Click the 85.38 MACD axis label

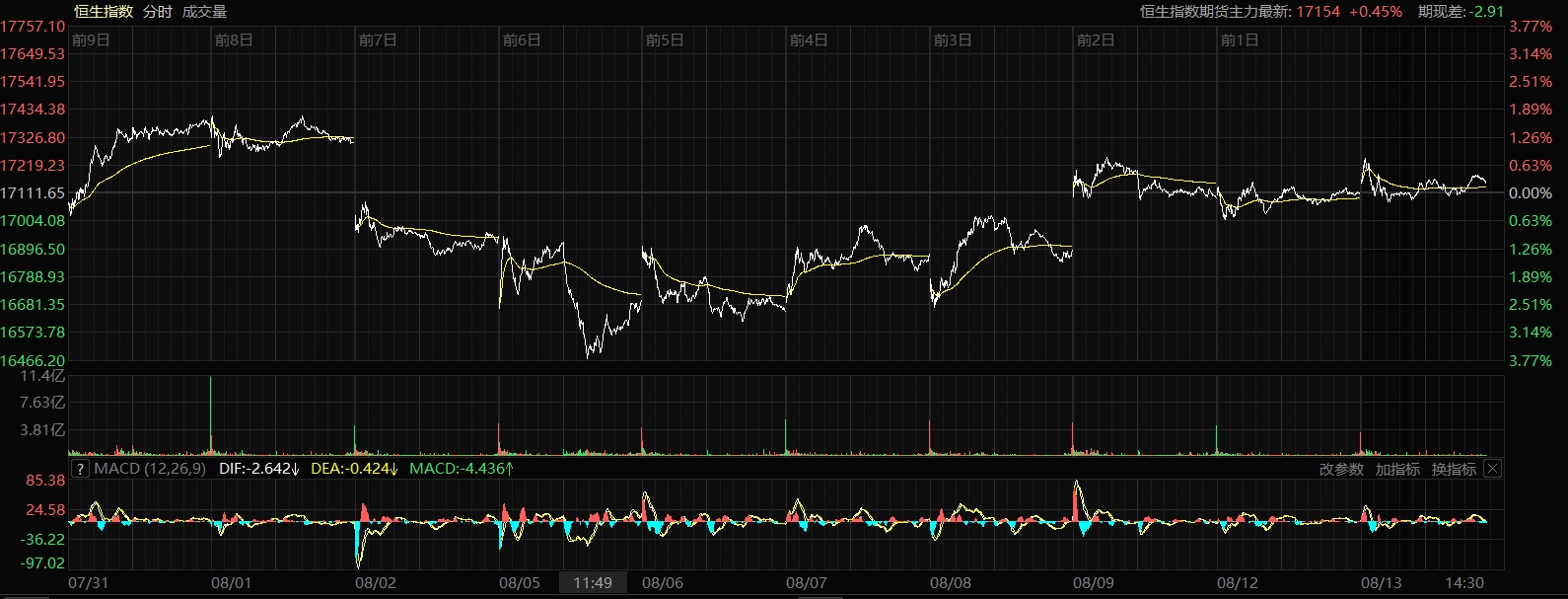(45, 481)
